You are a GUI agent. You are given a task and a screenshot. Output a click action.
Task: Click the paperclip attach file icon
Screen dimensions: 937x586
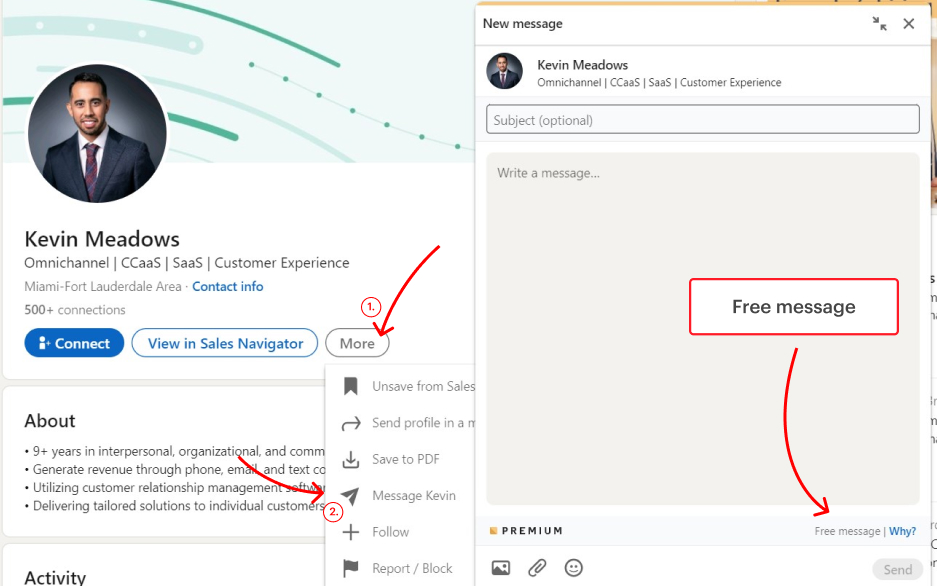point(537,568)
